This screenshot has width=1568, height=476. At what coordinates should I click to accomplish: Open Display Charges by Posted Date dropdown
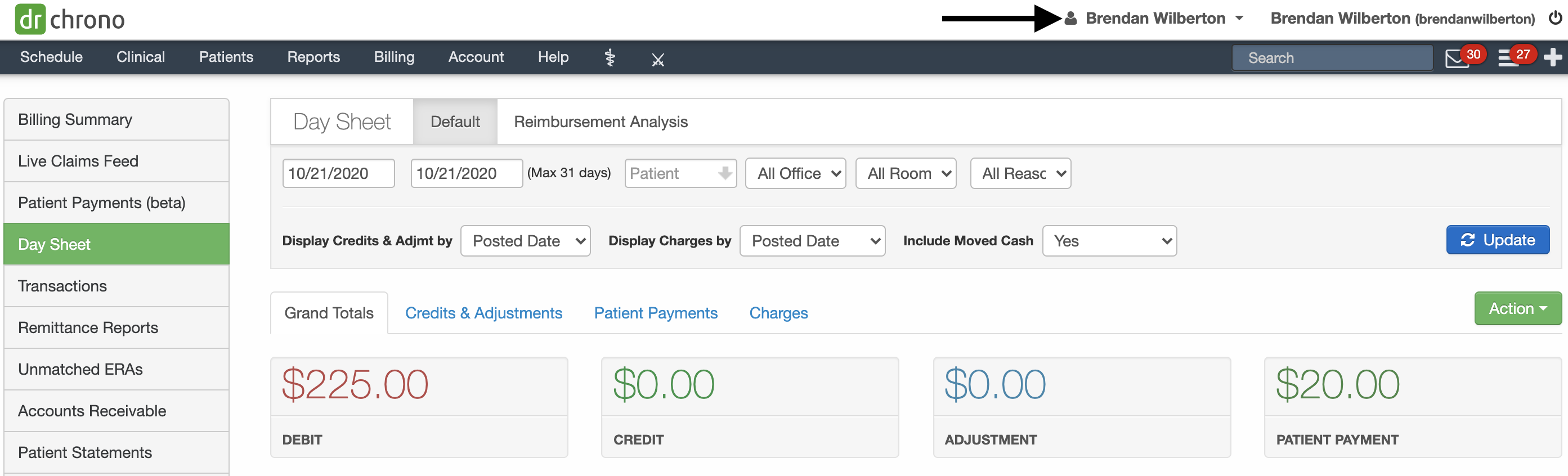click(812, 241)
